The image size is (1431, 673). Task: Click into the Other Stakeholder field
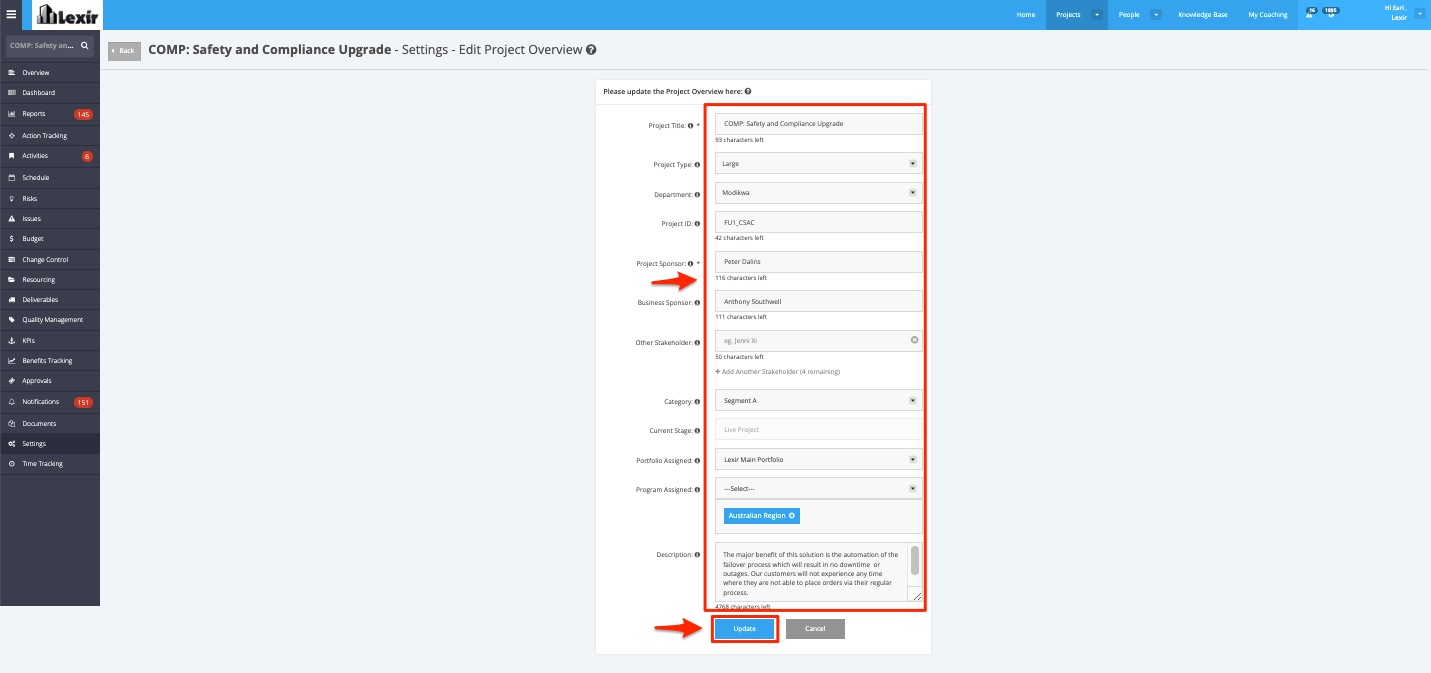(819, 341)
